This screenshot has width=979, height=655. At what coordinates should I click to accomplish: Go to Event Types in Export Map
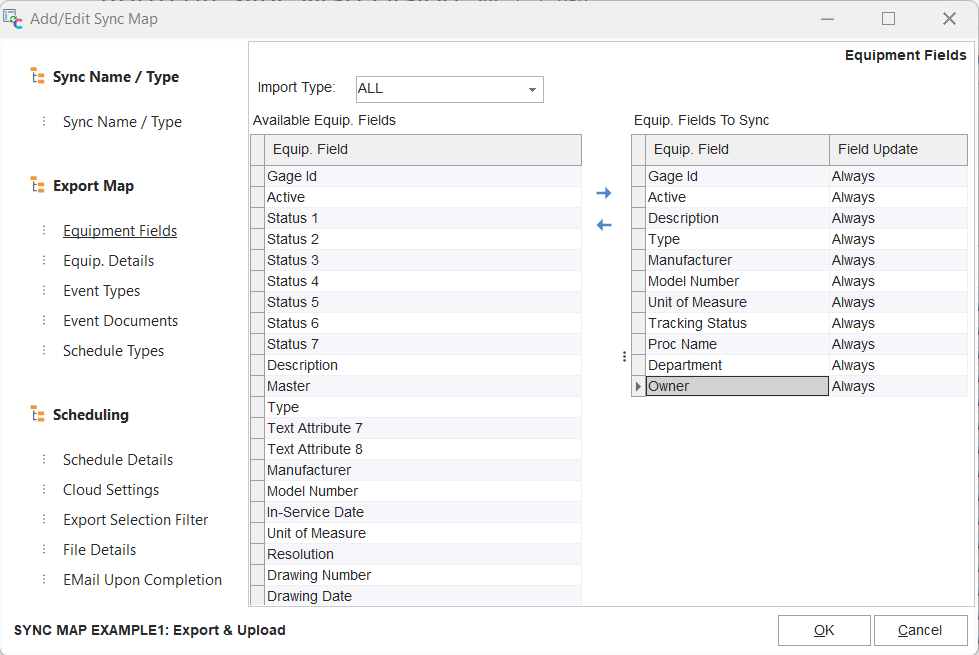coord(101,291)
